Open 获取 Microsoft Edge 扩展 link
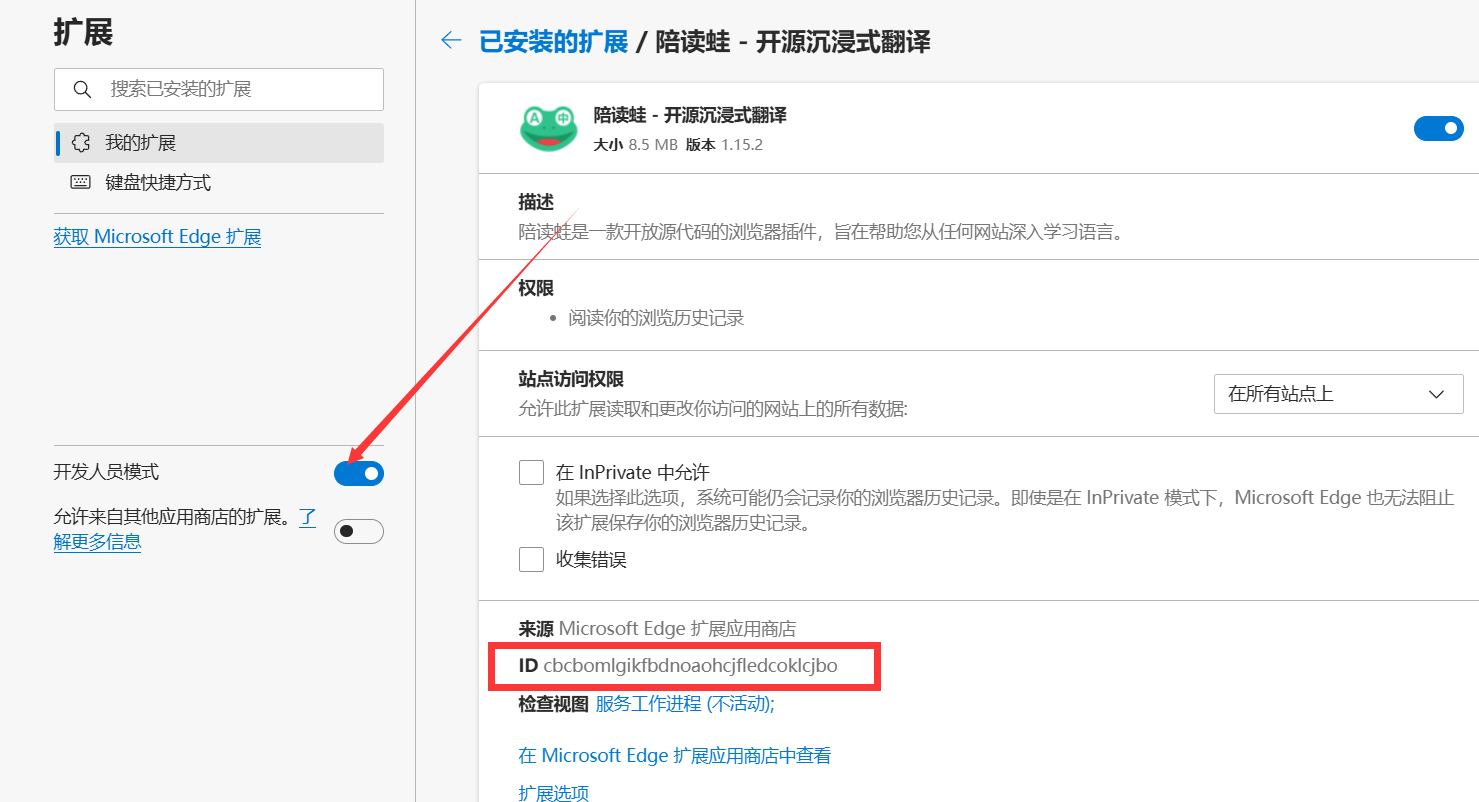The image size is (1479, 802). tap(157, 237)
